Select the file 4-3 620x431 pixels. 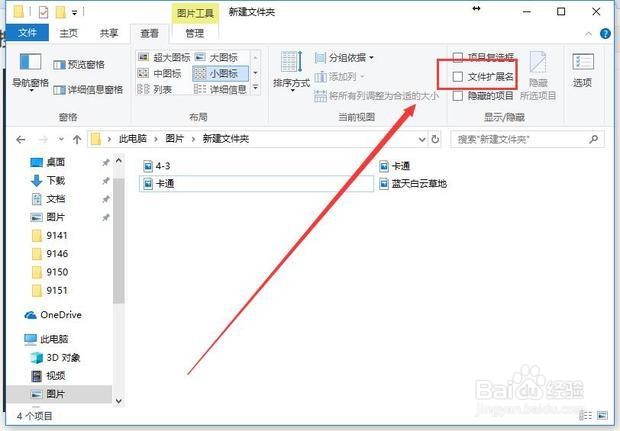click(x=157, y=166)
